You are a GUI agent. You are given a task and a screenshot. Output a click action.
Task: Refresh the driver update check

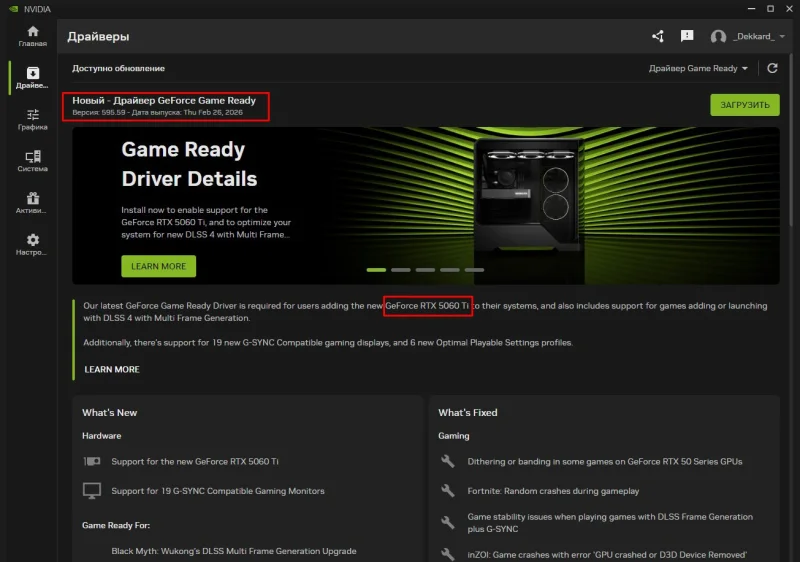click(x=772, y=68)
